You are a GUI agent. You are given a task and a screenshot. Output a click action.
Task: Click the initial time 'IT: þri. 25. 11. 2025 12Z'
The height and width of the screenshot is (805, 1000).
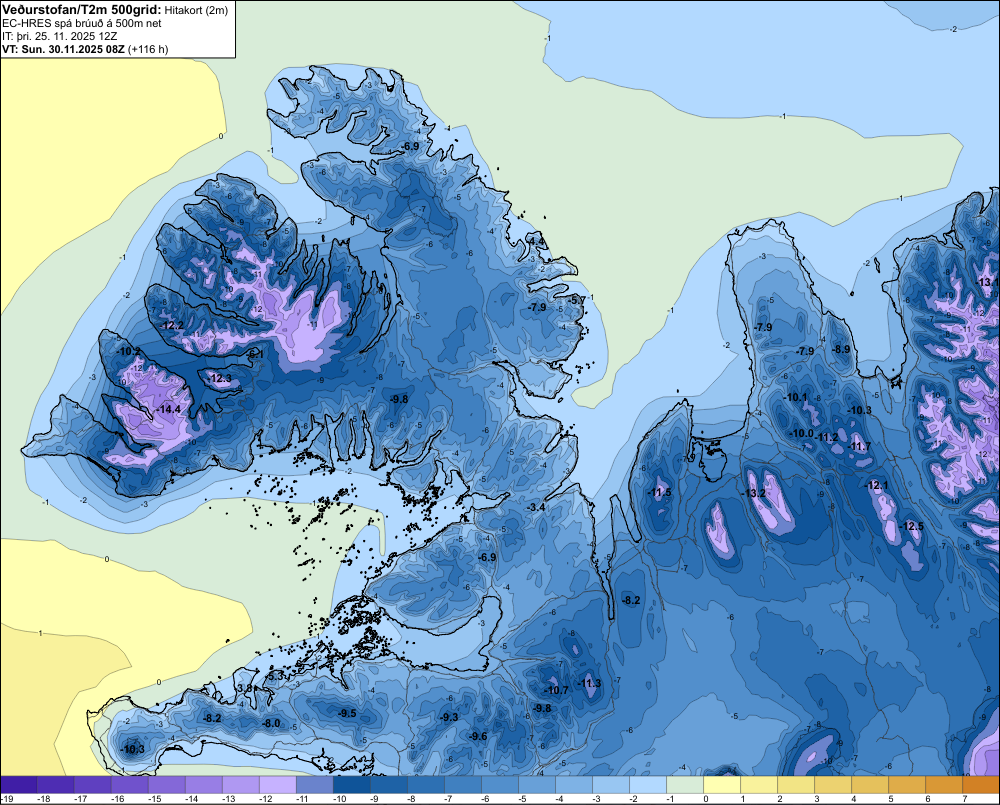[59, 36]
